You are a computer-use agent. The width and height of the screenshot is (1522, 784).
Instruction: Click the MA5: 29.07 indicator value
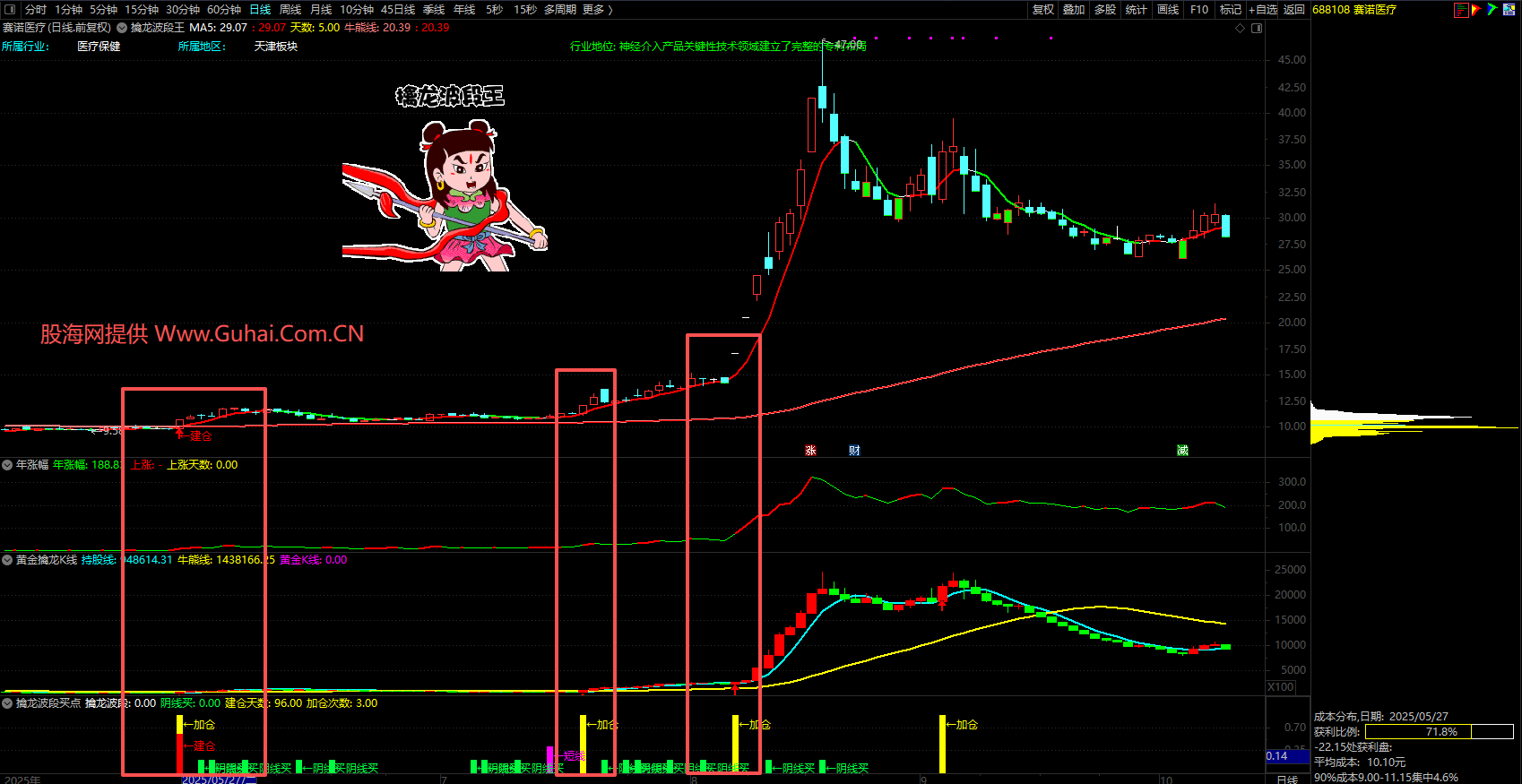(219, 28)
